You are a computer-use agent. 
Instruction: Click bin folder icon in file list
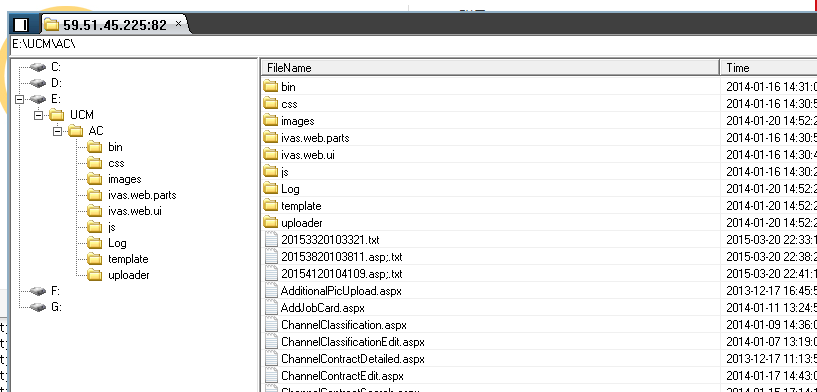click(x=270, y=87)
